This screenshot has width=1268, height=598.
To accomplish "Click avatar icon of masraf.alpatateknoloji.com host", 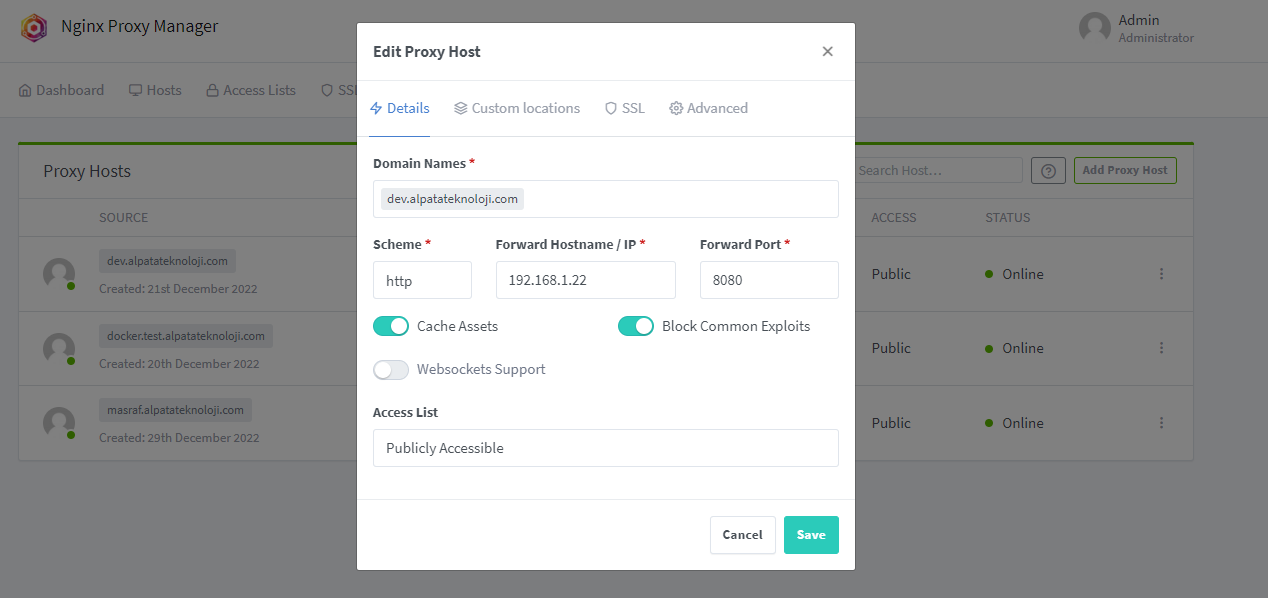I will [59, 422].
